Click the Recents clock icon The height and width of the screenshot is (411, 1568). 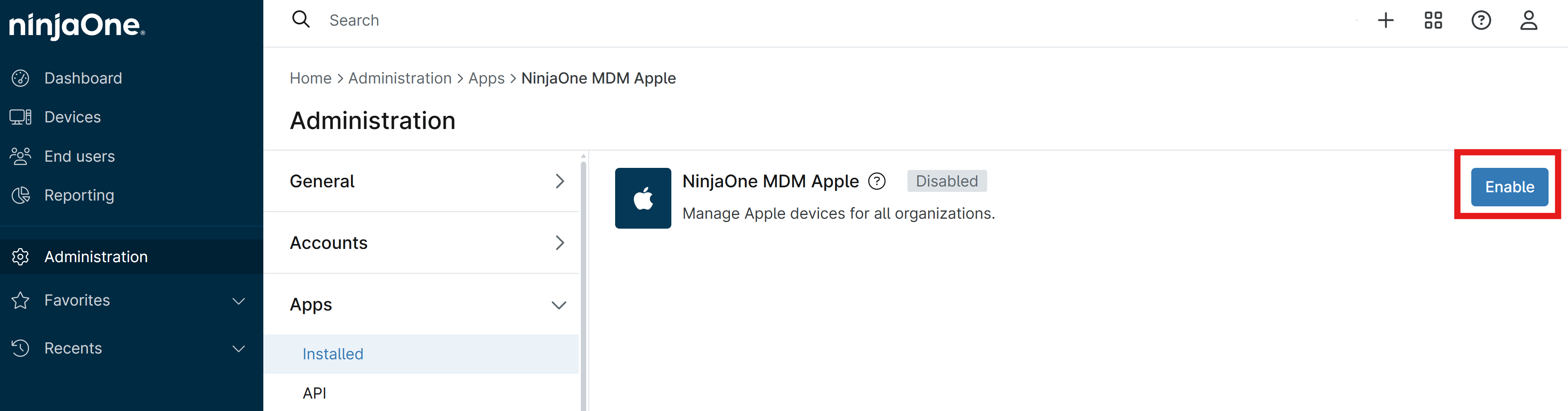coord(20,348)
